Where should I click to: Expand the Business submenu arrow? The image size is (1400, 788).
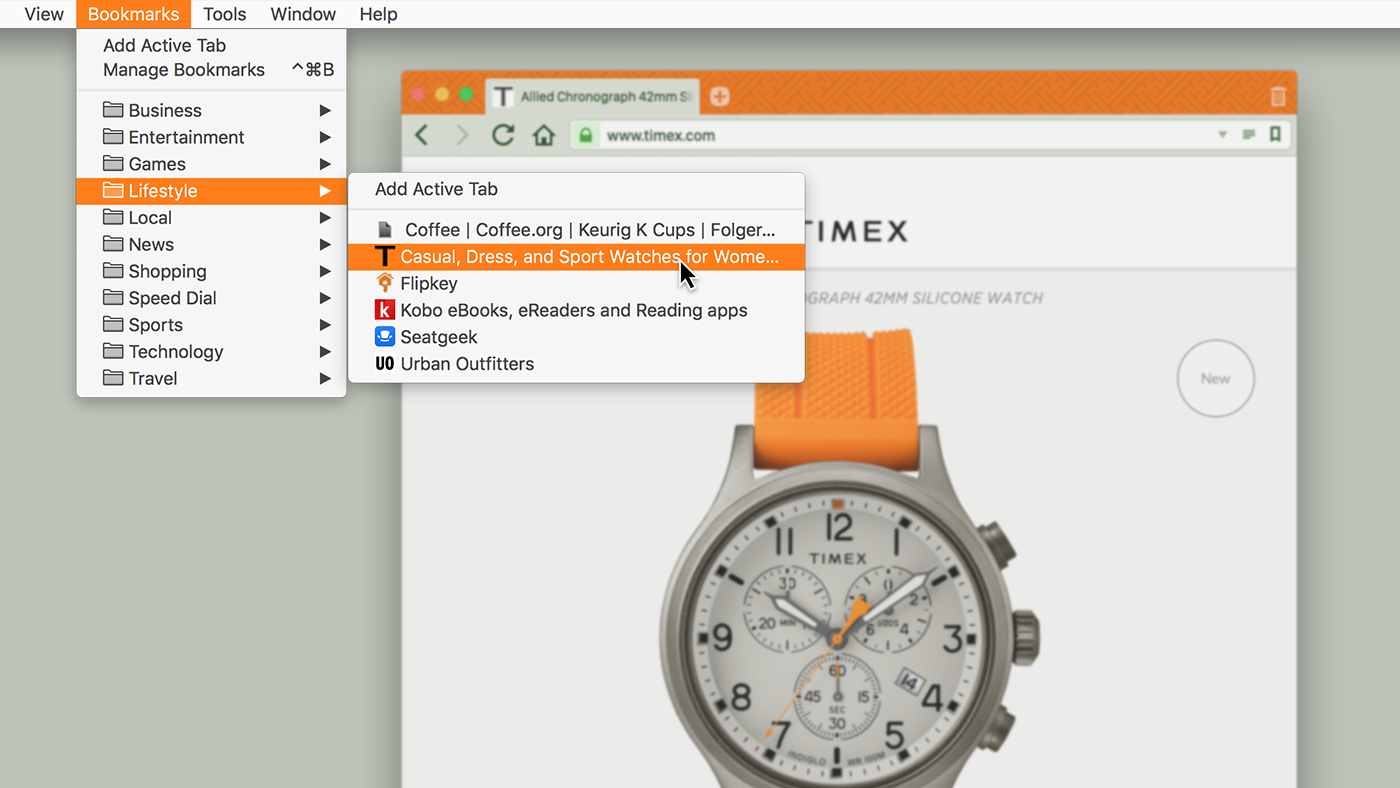pyautogui.click(x=325, y=110)
